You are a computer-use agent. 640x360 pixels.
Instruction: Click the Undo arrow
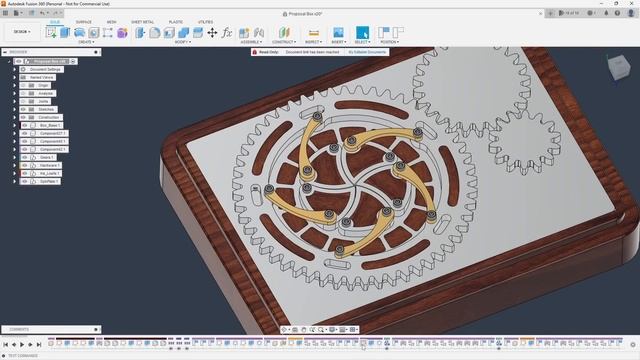pyautogui.click(x=42, y=13)
